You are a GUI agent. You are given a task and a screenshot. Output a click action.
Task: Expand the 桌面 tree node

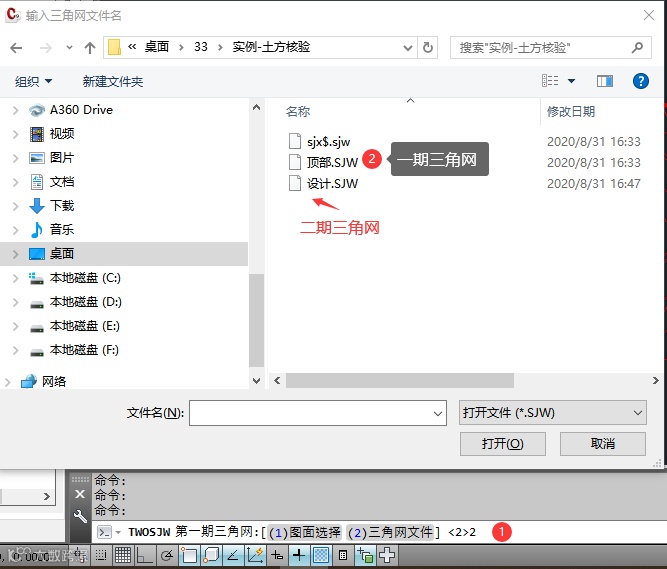coord(16,254)
